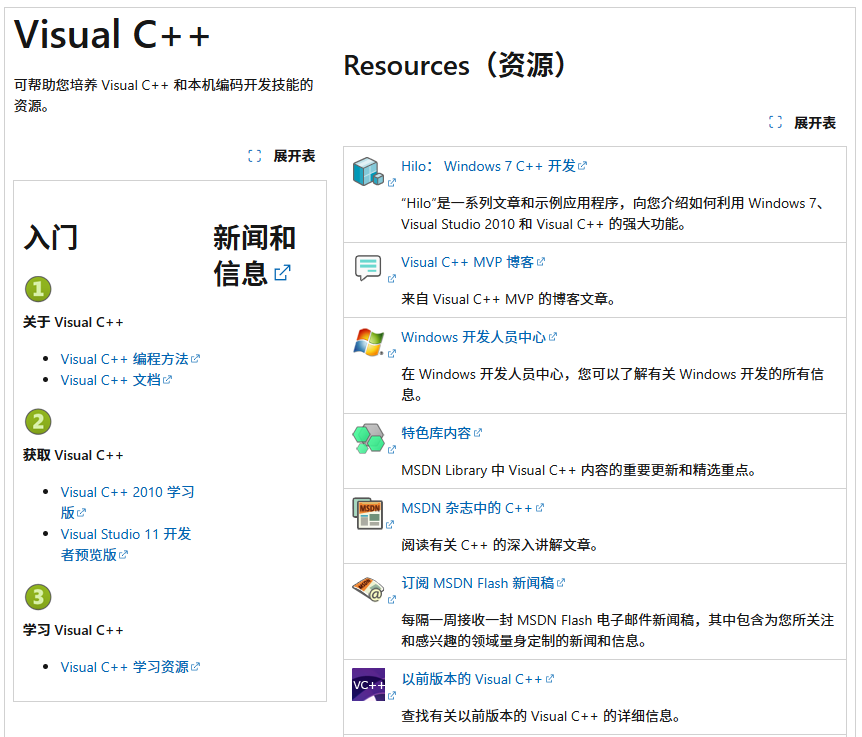Click green step 3 circle badge
The width and height of the screenshot is (862, 737).
38,597
